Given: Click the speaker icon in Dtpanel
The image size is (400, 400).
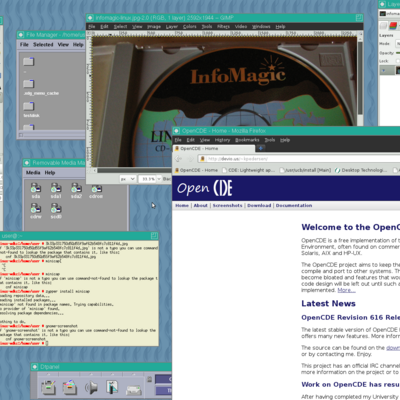Looking at the screenshot, I should [x=91, y=387].
